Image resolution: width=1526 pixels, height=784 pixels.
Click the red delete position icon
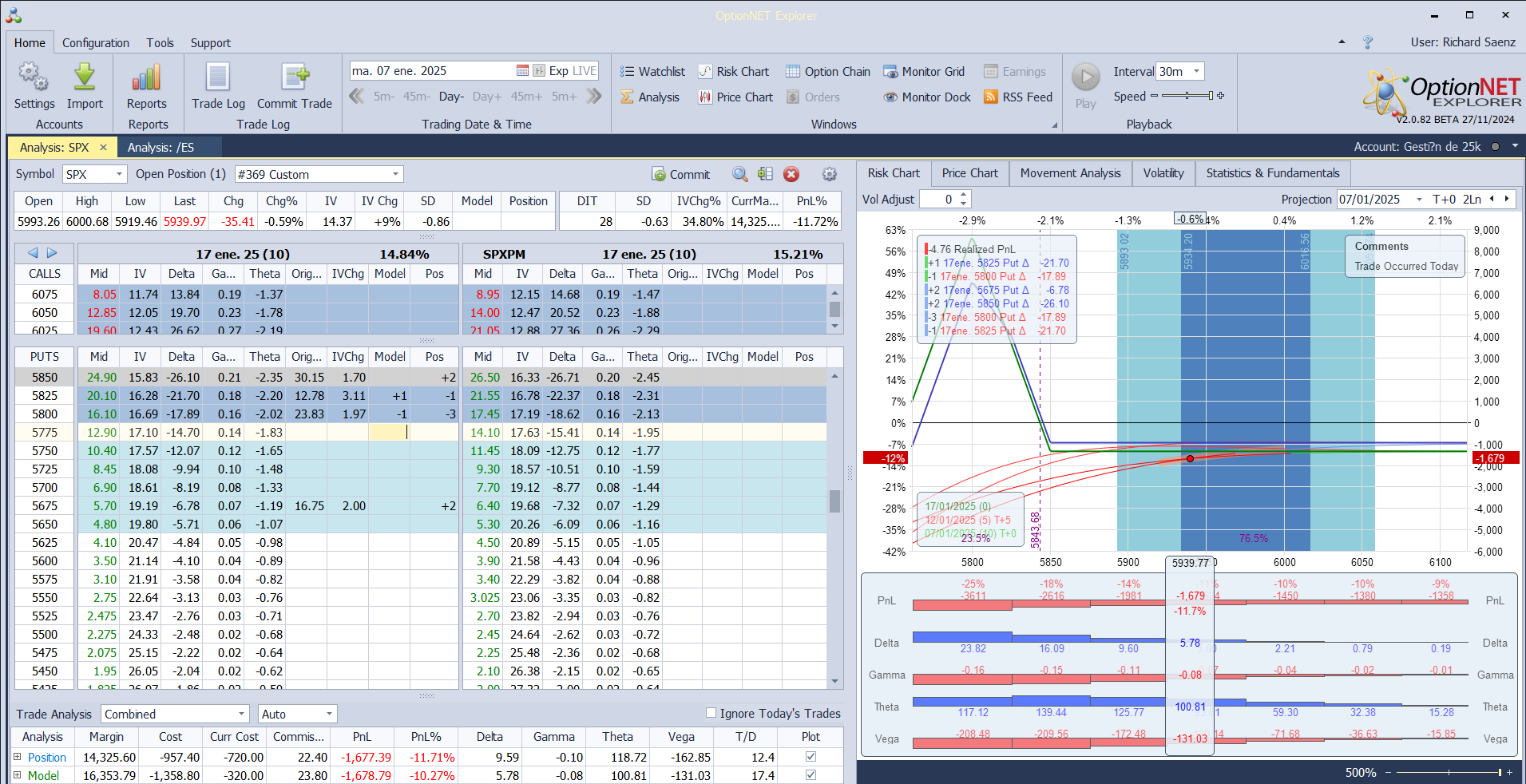791,174
